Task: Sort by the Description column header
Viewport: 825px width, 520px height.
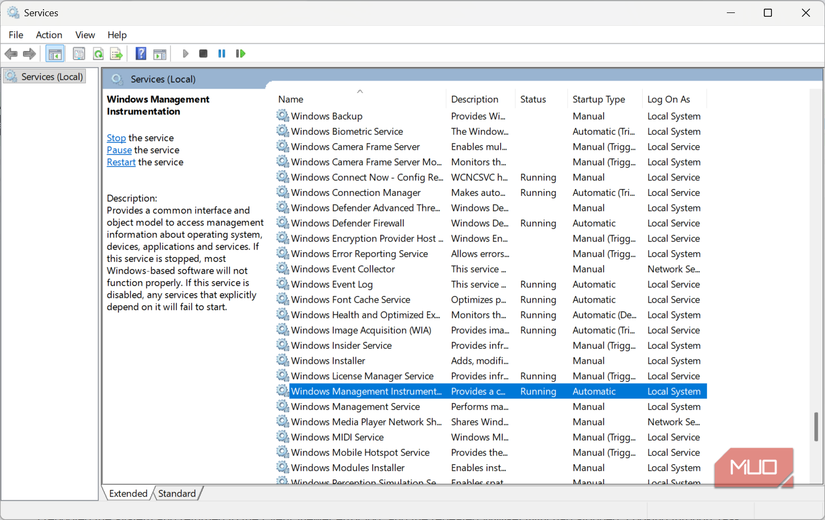Action: [481, 99]
